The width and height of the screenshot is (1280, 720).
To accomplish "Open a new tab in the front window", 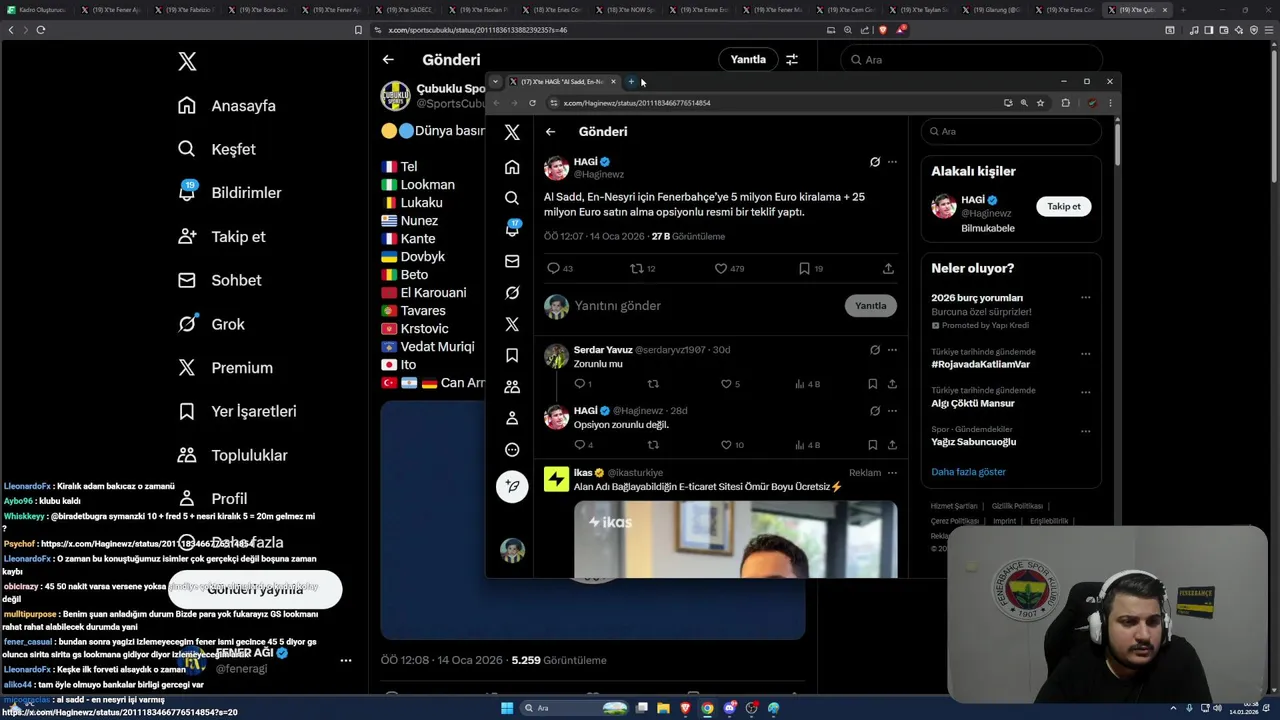I will pyautogui.click(x=631, y=82).
